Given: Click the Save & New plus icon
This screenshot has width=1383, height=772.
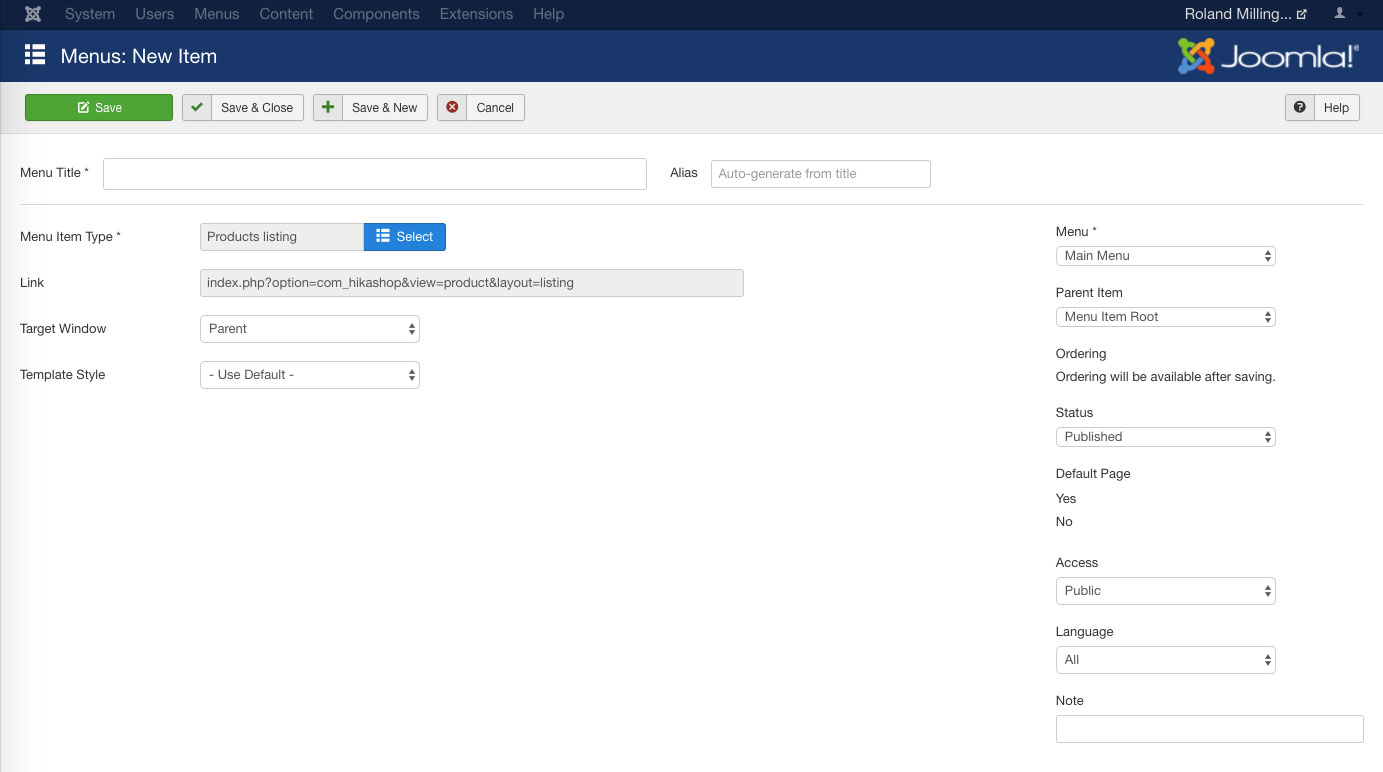Looking at the screenshot, I should point(328,108).
